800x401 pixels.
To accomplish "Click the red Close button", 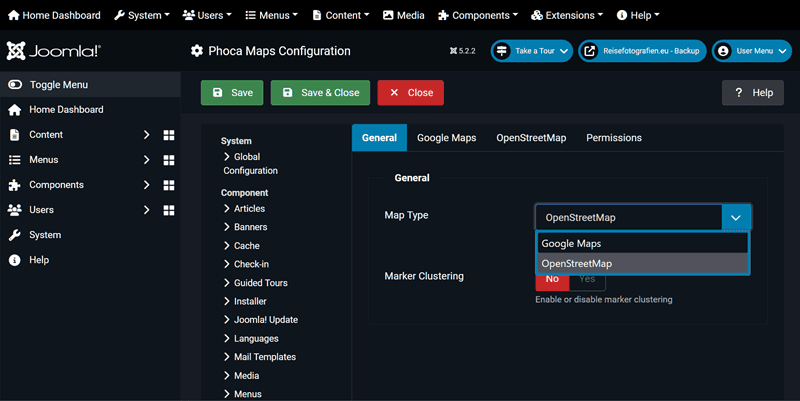I will pos(410,93).
